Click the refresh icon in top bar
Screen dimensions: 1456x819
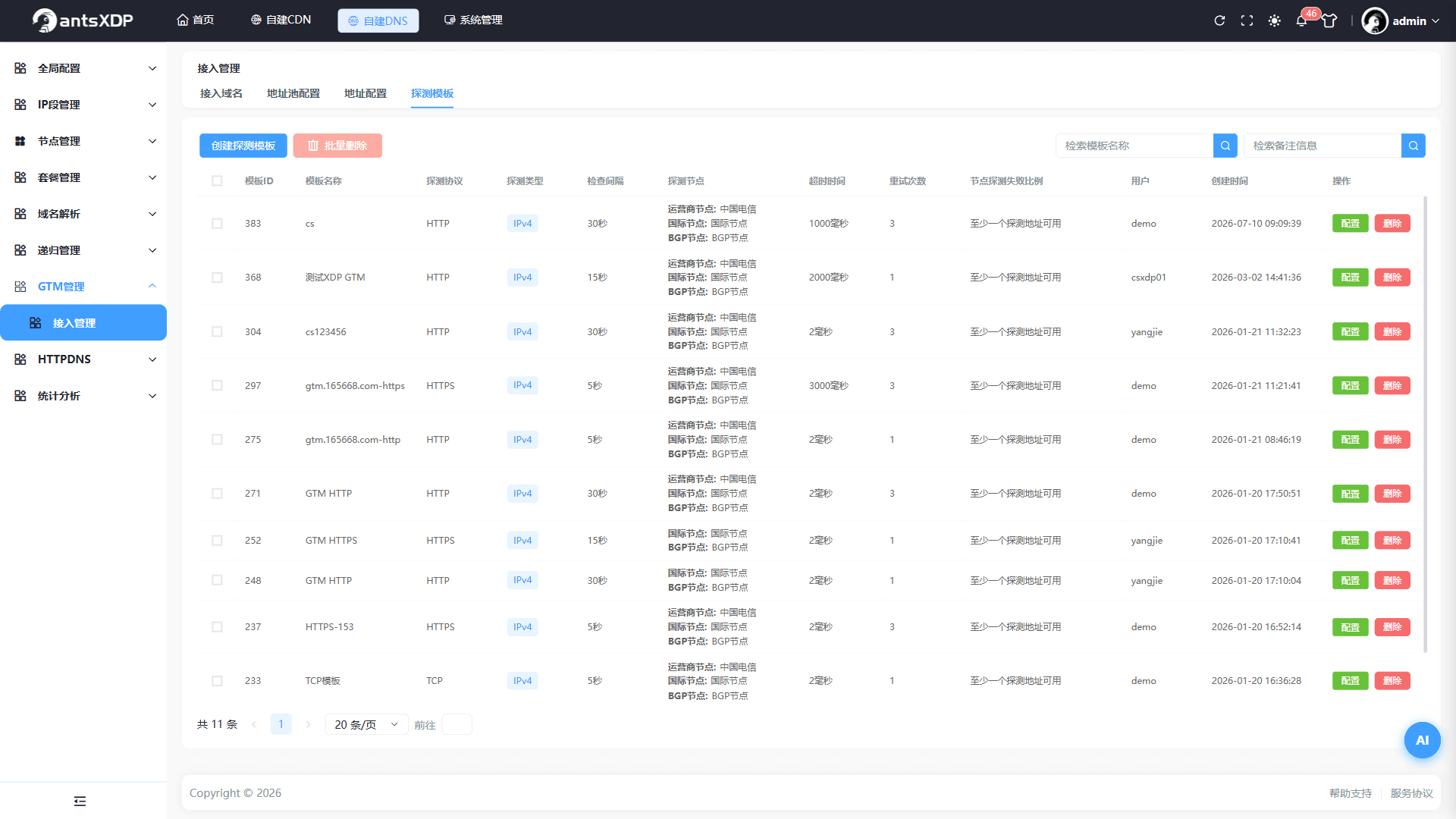[x=1219, y=20]
